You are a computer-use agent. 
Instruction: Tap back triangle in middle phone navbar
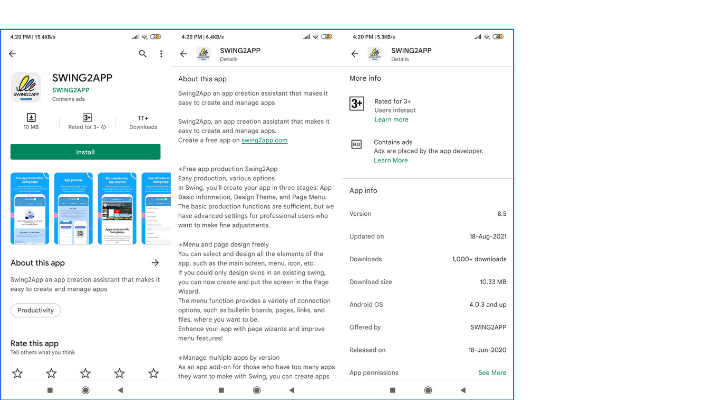(x=292, y=390)
